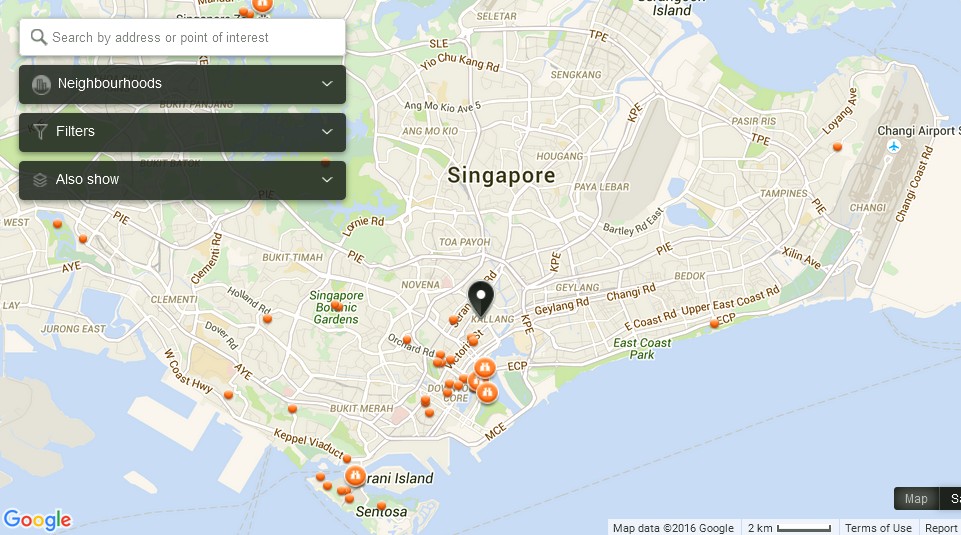
Task: Click the orange dot near Holland Rd
Action: click(x=267, y=319)
